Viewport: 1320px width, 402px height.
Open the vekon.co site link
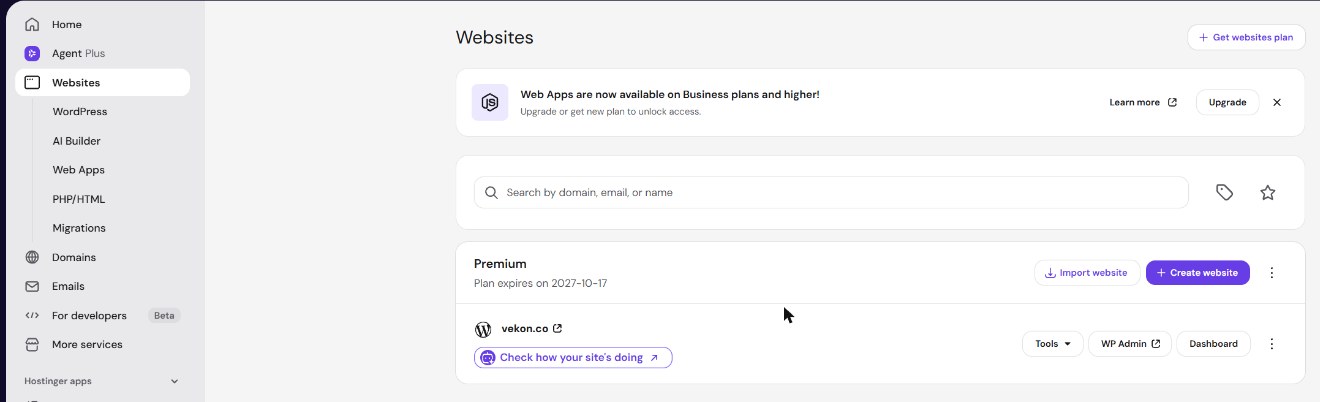[524, 328]
